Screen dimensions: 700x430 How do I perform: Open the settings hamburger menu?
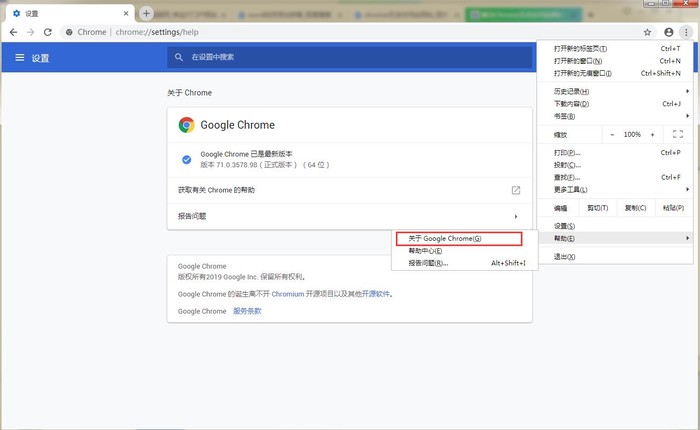point(19,58)
